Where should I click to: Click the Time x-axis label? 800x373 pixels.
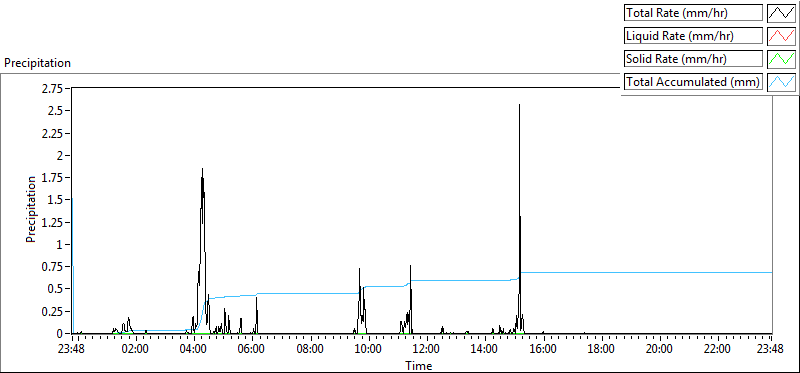pyautogui.click(x=419, y=366)
